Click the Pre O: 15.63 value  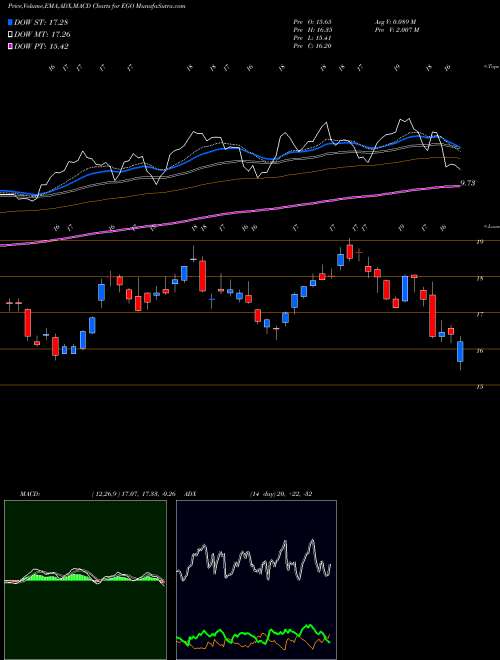(x=312, y=21)
